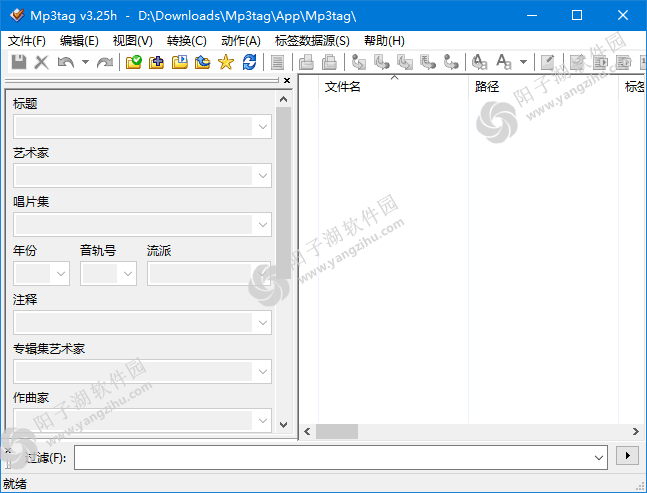Open the Undo history dropdown arrow
The image size is (647, 493).
(85, 62)
